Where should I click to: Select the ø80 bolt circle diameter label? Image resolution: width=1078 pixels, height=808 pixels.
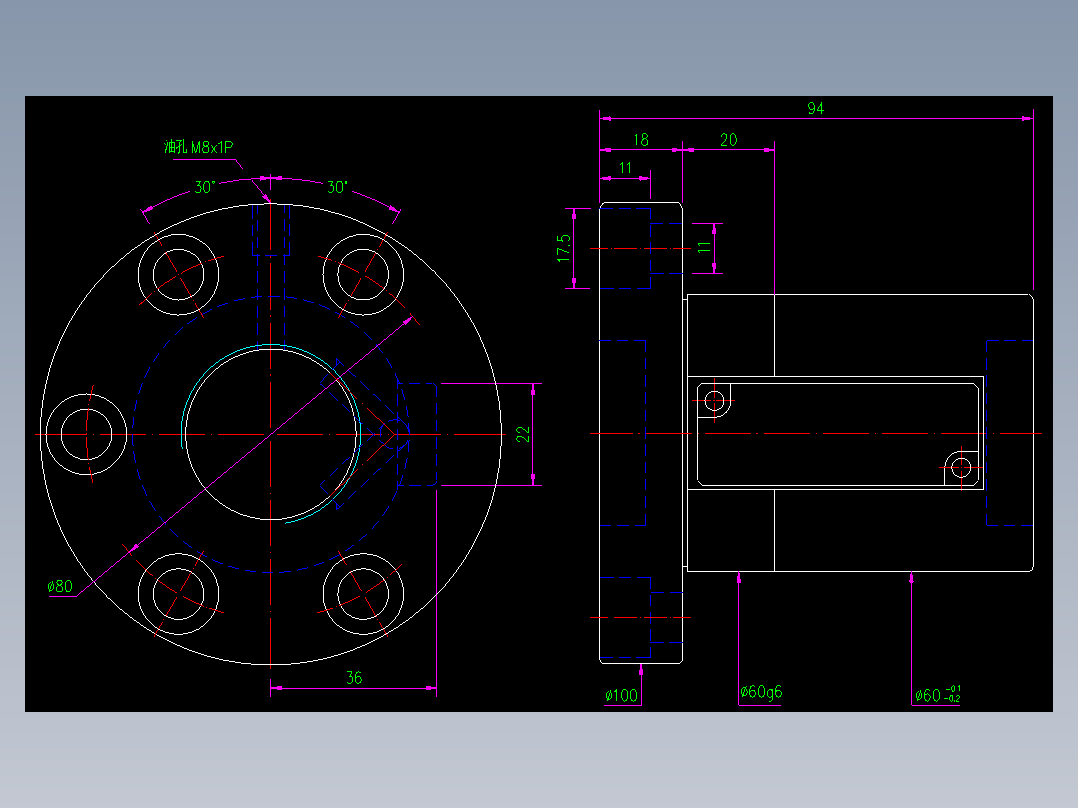coord(60,586)
